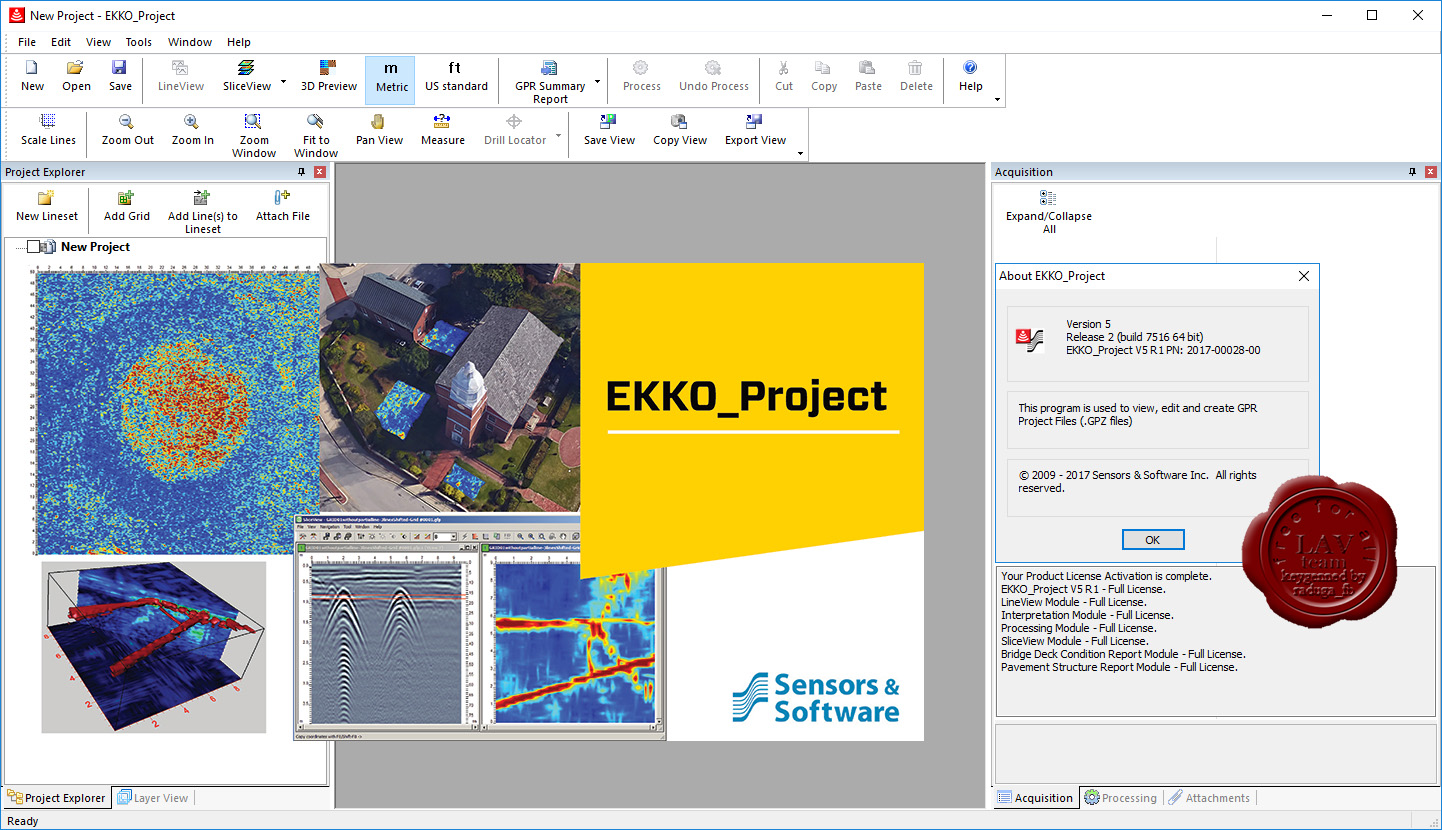Click the Attach File icon

[x=283, y=205]
